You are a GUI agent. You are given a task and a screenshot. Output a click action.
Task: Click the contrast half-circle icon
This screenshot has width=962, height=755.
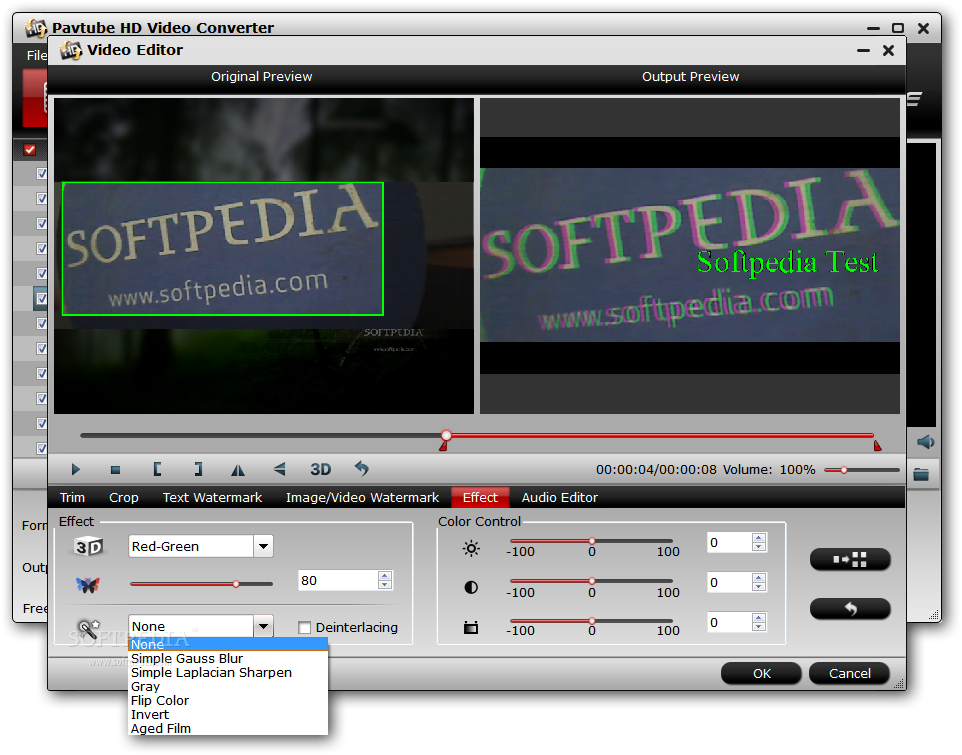471,588
